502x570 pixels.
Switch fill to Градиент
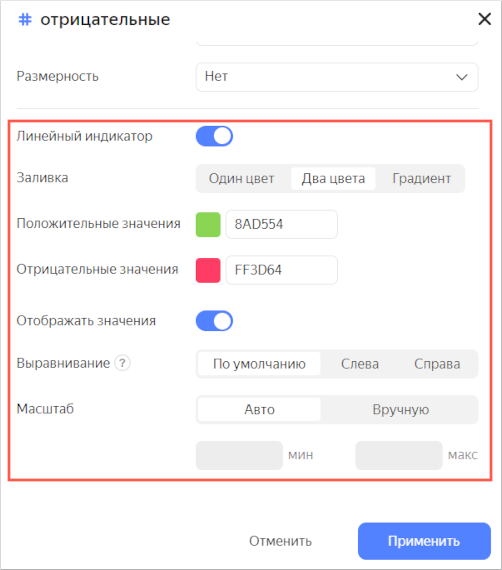(422, 178)
